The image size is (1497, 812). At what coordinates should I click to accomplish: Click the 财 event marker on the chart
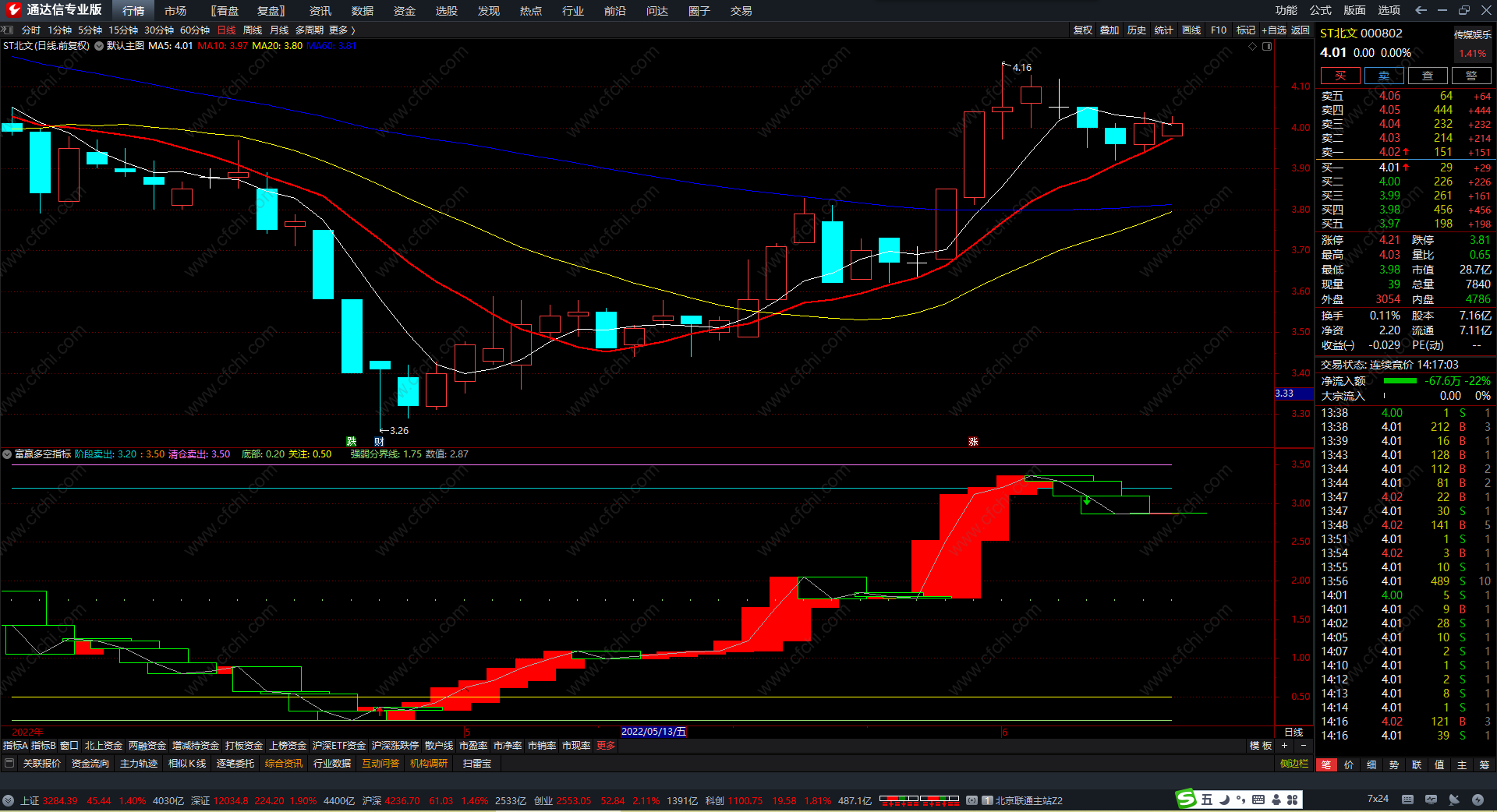click(379, 442)
